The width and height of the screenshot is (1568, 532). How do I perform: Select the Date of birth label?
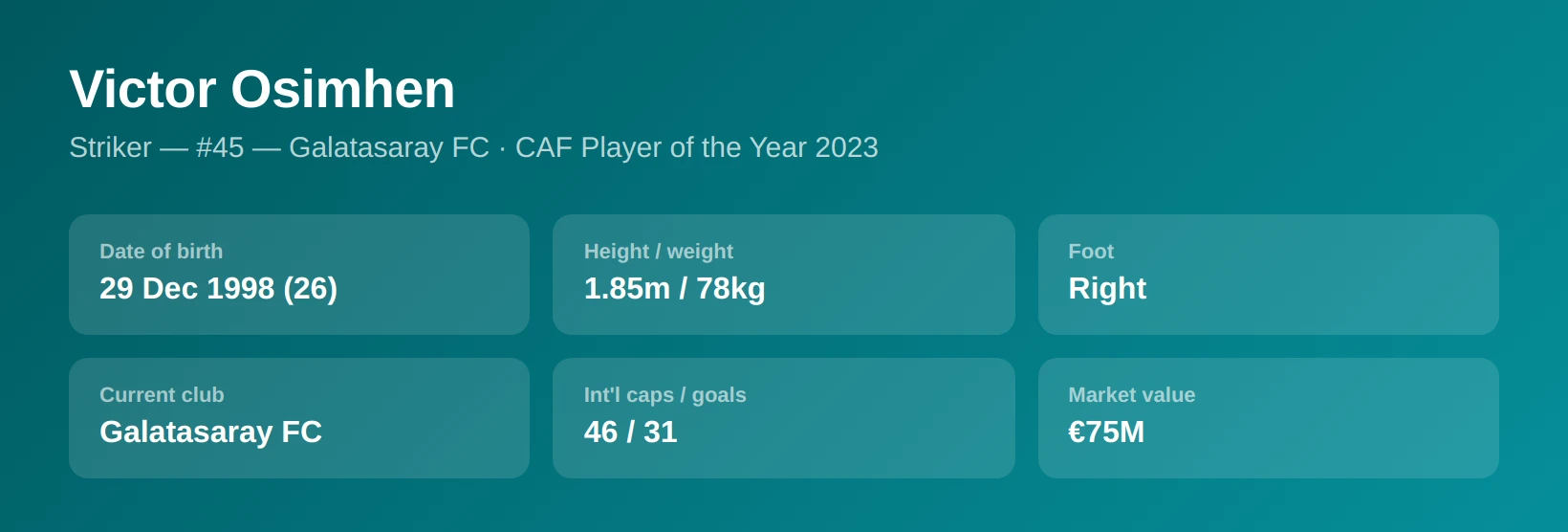click(x=161, y=252)
